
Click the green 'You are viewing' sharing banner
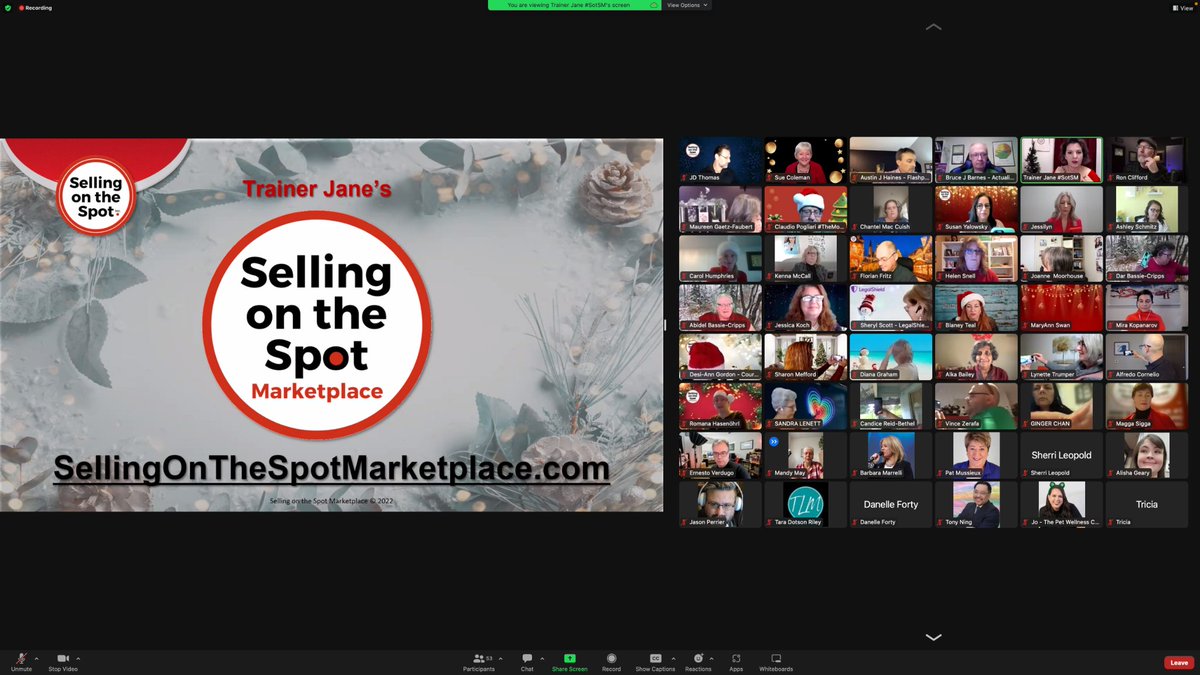pos(575,5)
